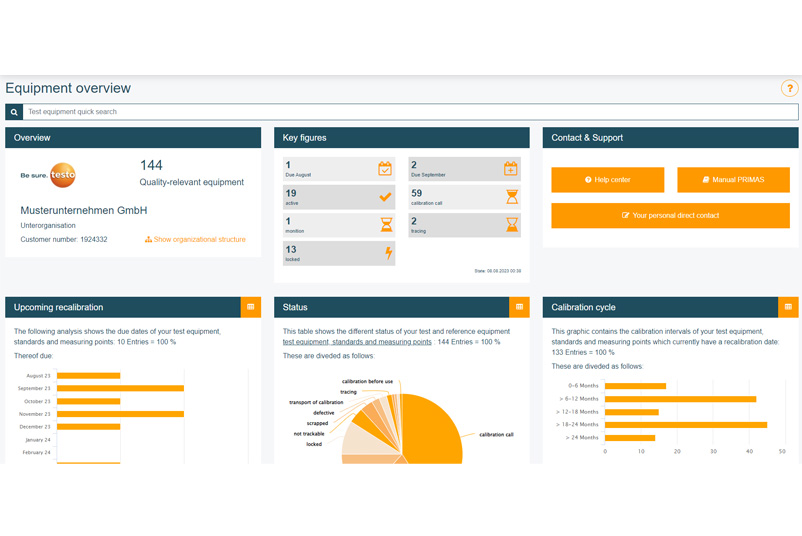Image resolution: width=802 pixels, height=536 pixels.
Task: Open table view in Status panel
Action: coord(519,307)
